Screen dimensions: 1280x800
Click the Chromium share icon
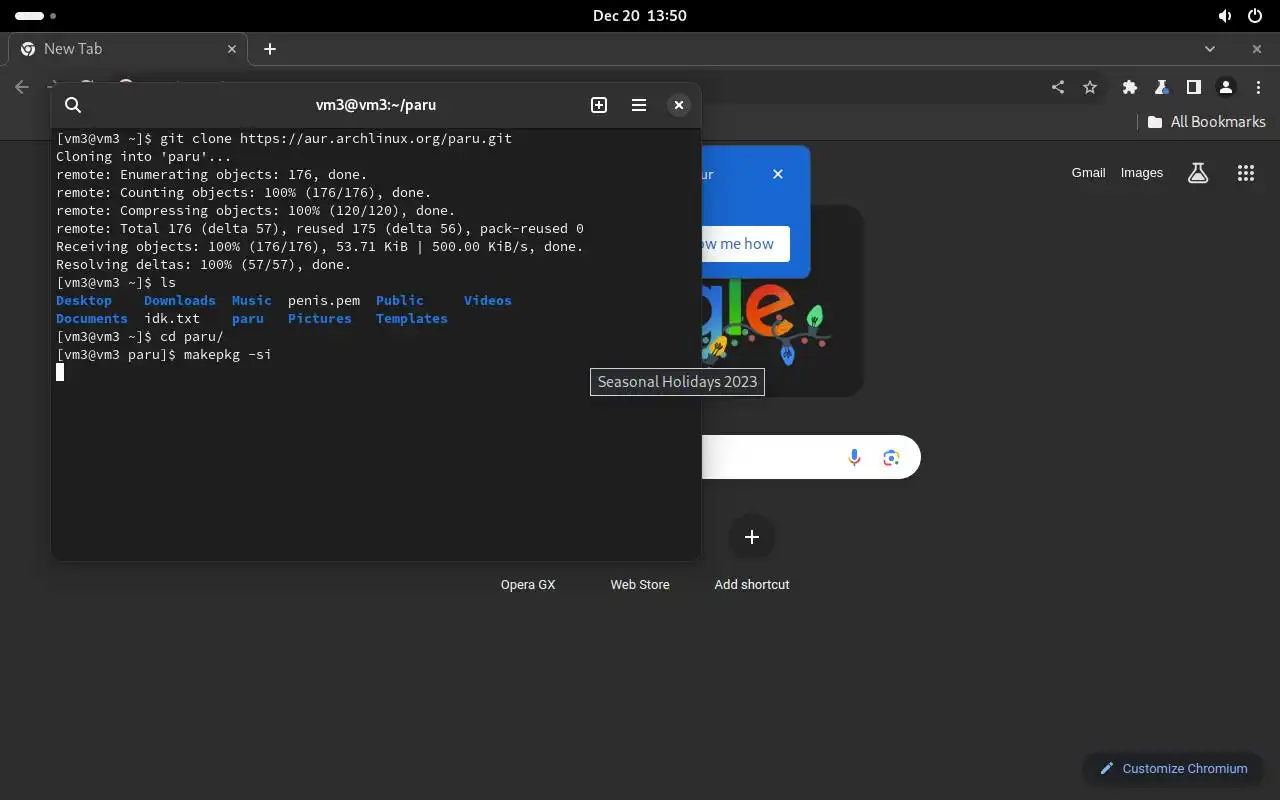tap(1058, 87)
